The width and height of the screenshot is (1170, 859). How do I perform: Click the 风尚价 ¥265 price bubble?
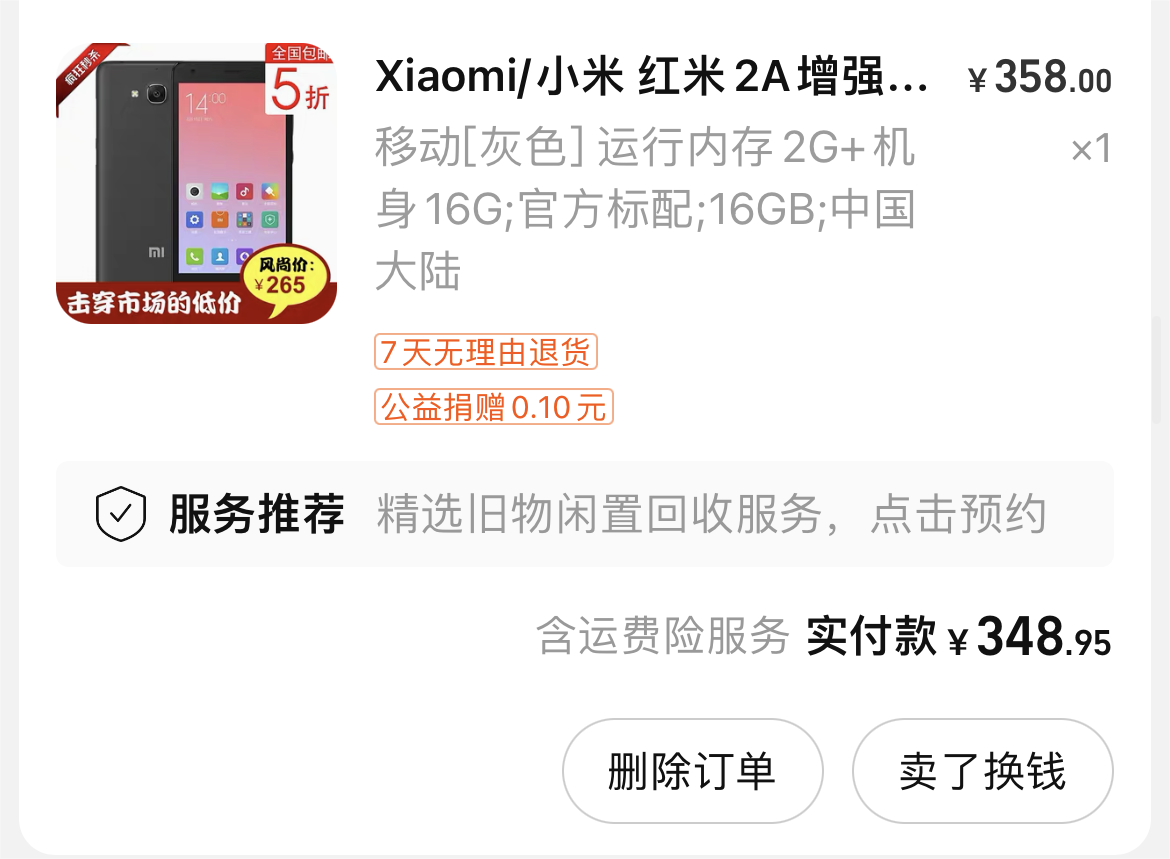point(286,278)
